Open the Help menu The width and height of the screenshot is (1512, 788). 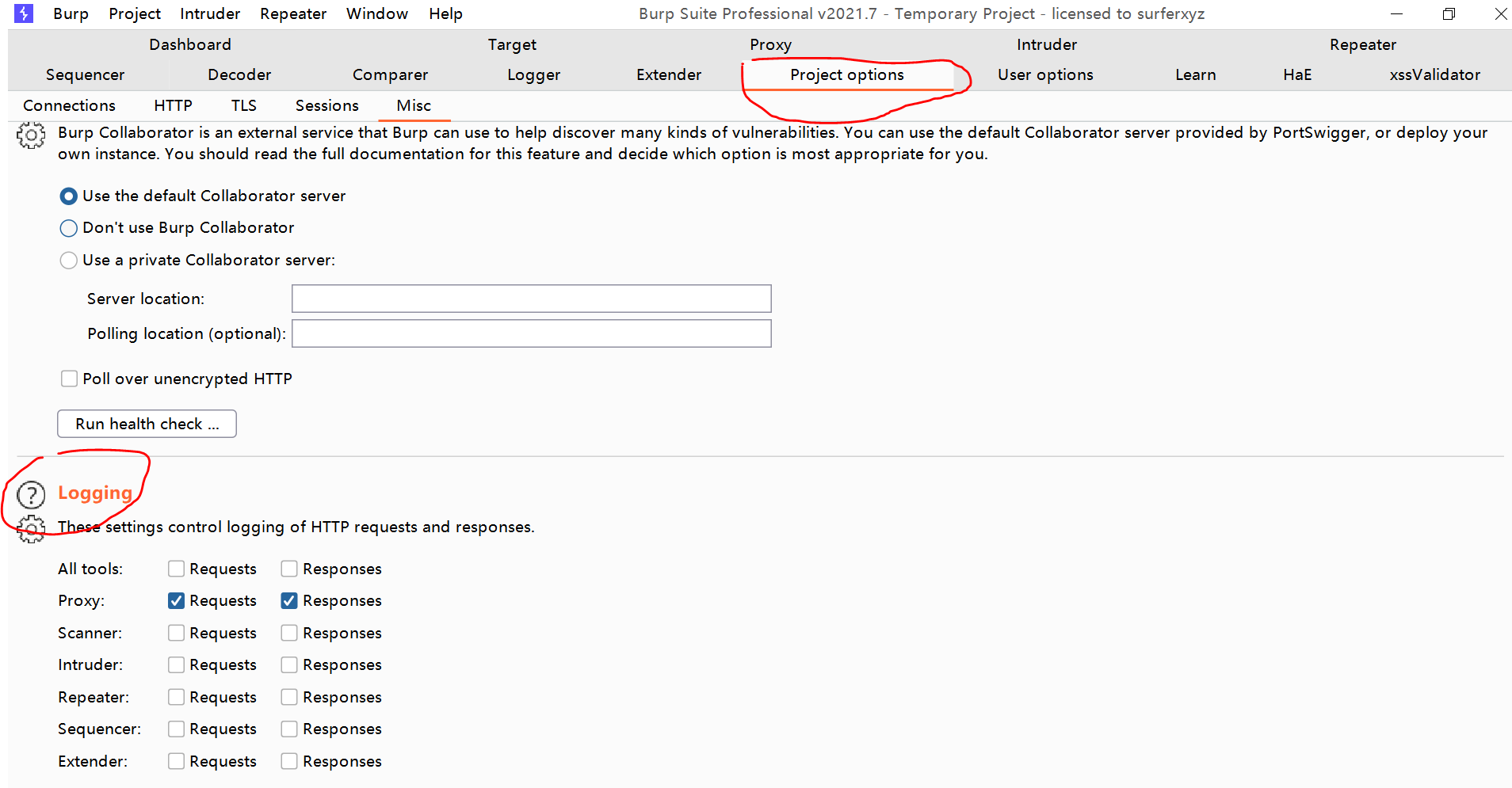point(445,13)
